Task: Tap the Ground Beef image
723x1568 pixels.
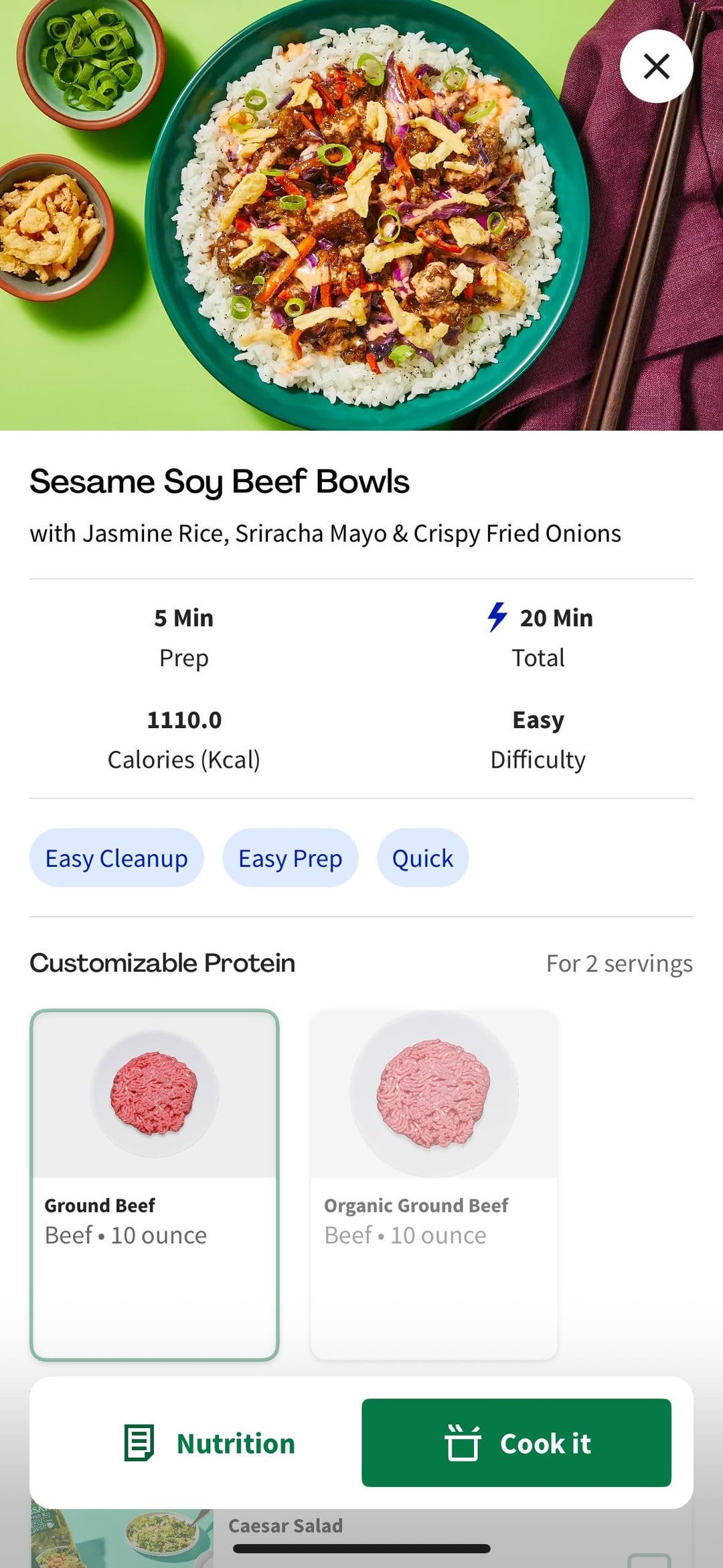Action: [x=154, y=1094]
